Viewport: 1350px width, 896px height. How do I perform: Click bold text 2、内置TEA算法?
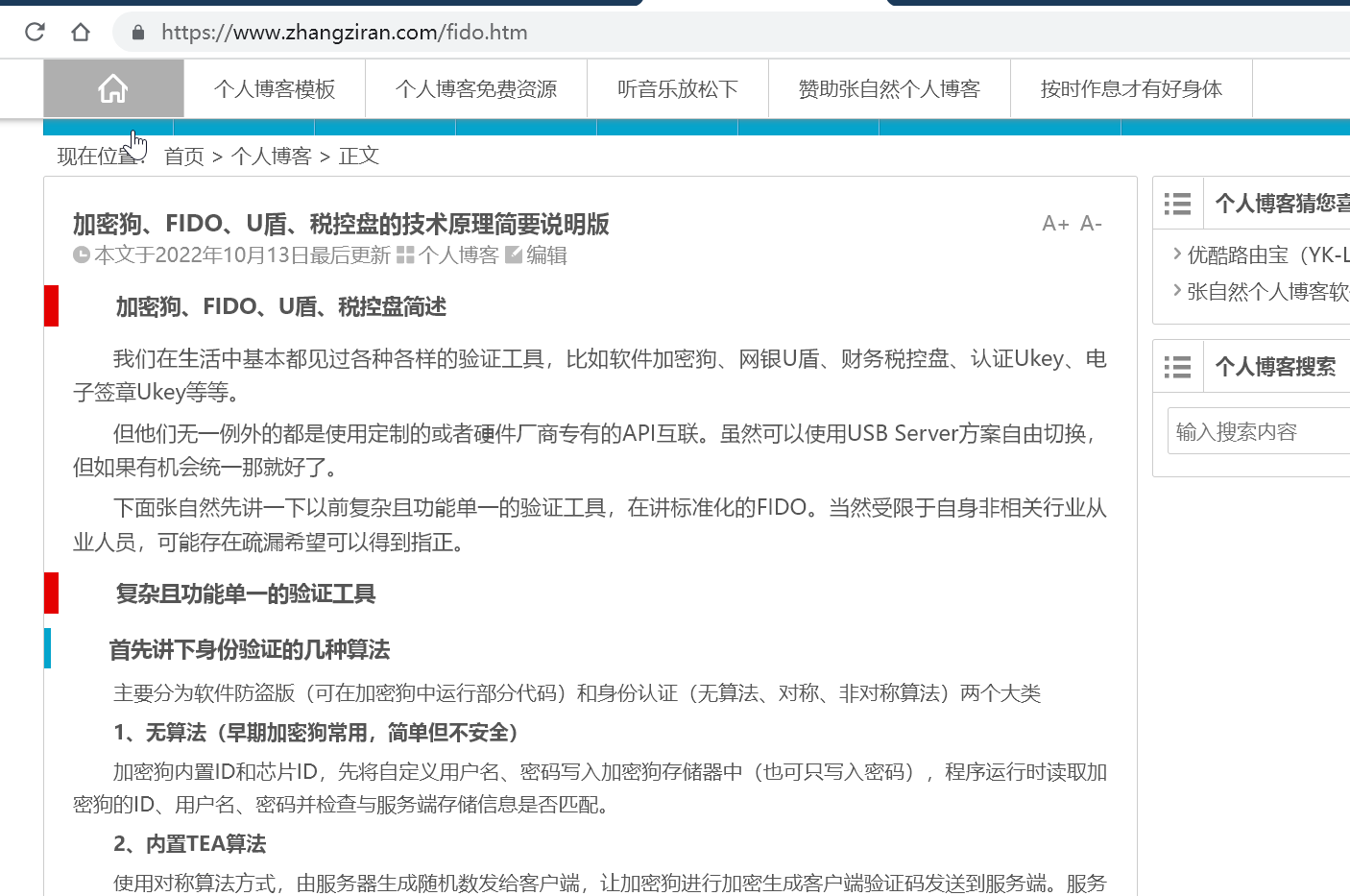(x=190, y=844)
